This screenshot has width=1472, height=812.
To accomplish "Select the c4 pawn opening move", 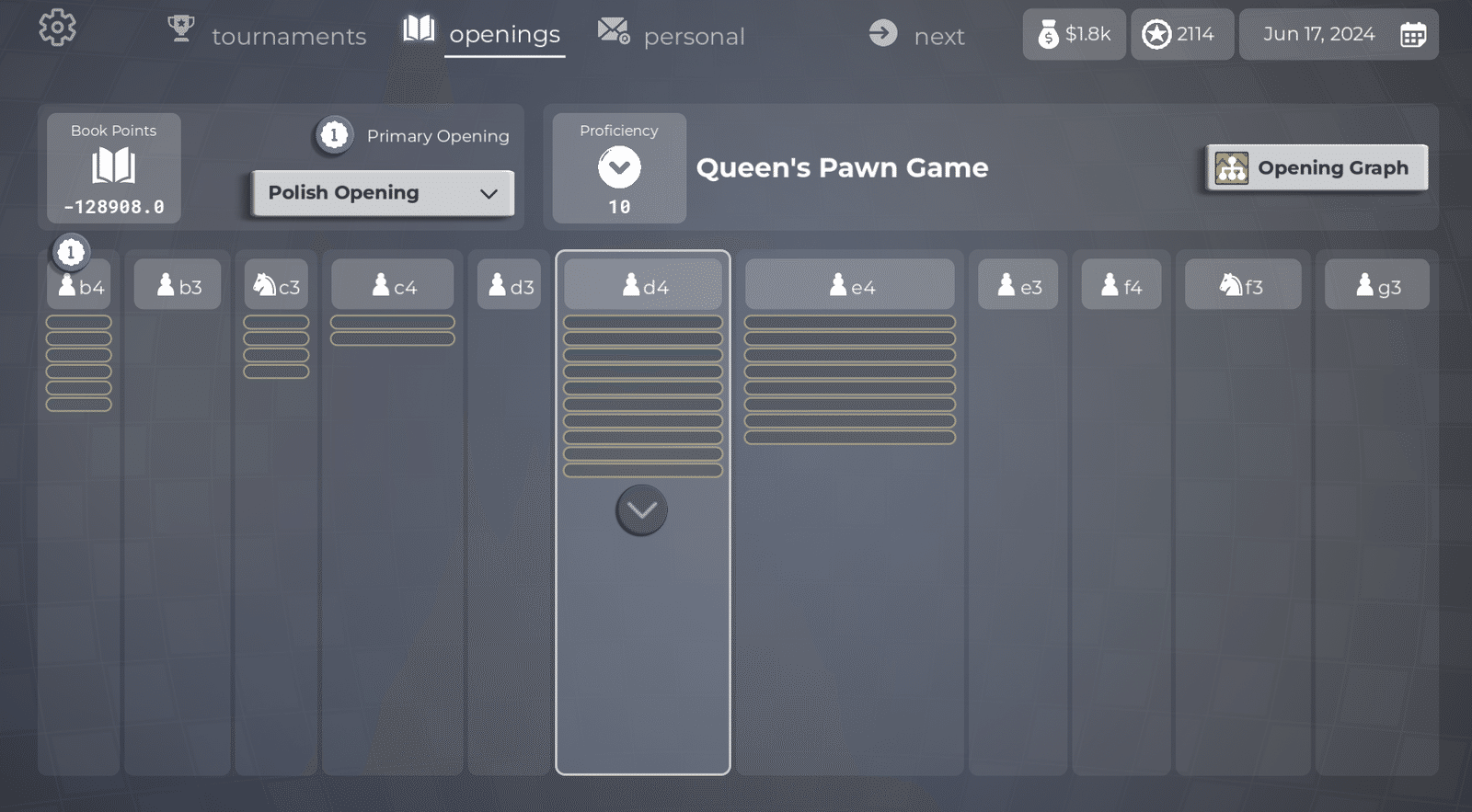I will click(x=393, y=284).
